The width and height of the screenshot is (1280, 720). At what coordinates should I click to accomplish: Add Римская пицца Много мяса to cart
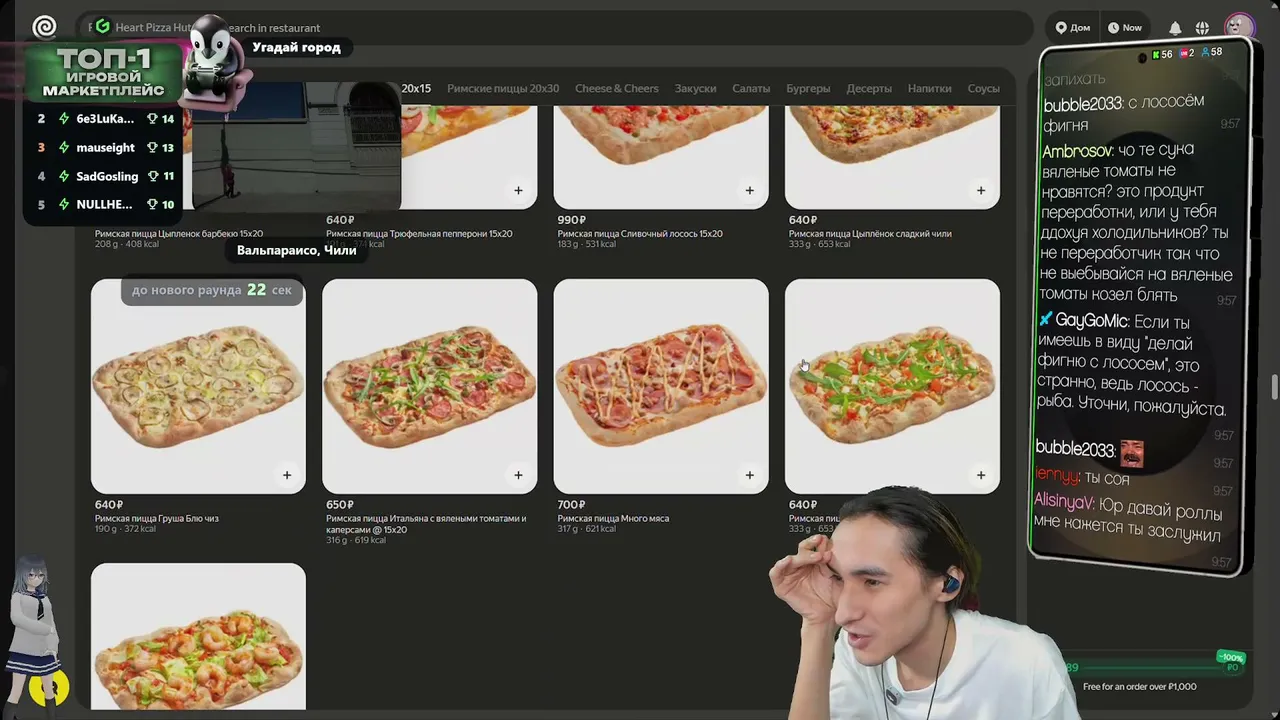(x=749, y=475)
